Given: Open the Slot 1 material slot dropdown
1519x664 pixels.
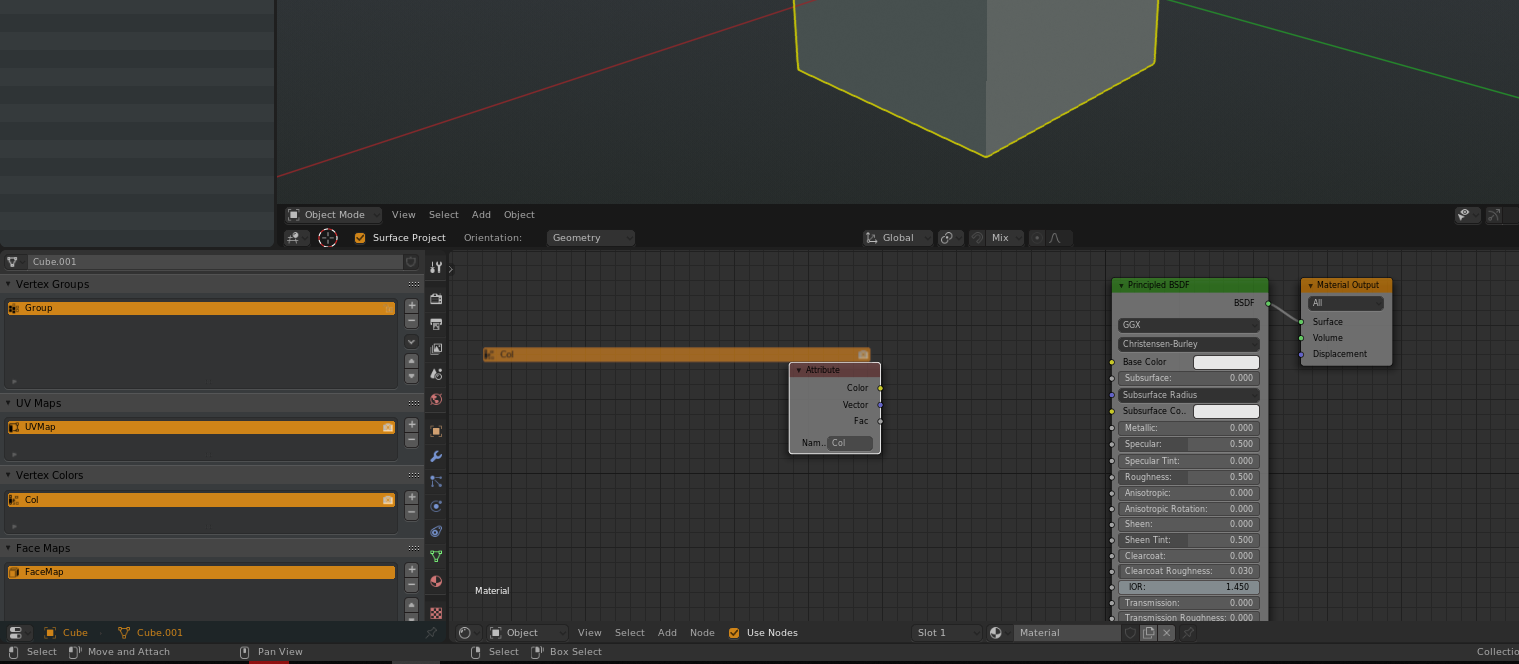Looking at the screenshot, I should coord(948,633).
